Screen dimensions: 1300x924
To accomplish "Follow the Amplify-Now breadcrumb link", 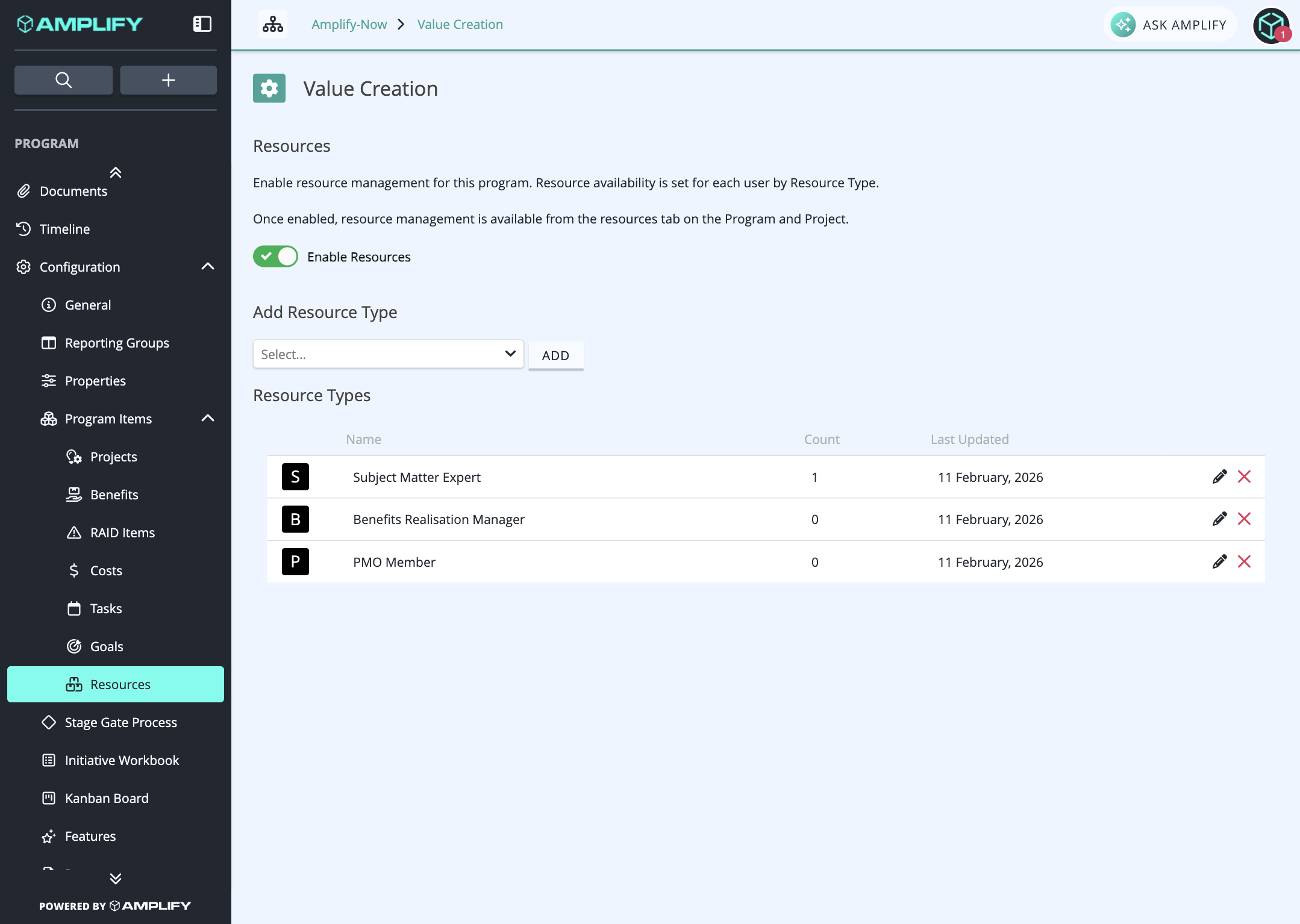I will (x=349, y=24).
